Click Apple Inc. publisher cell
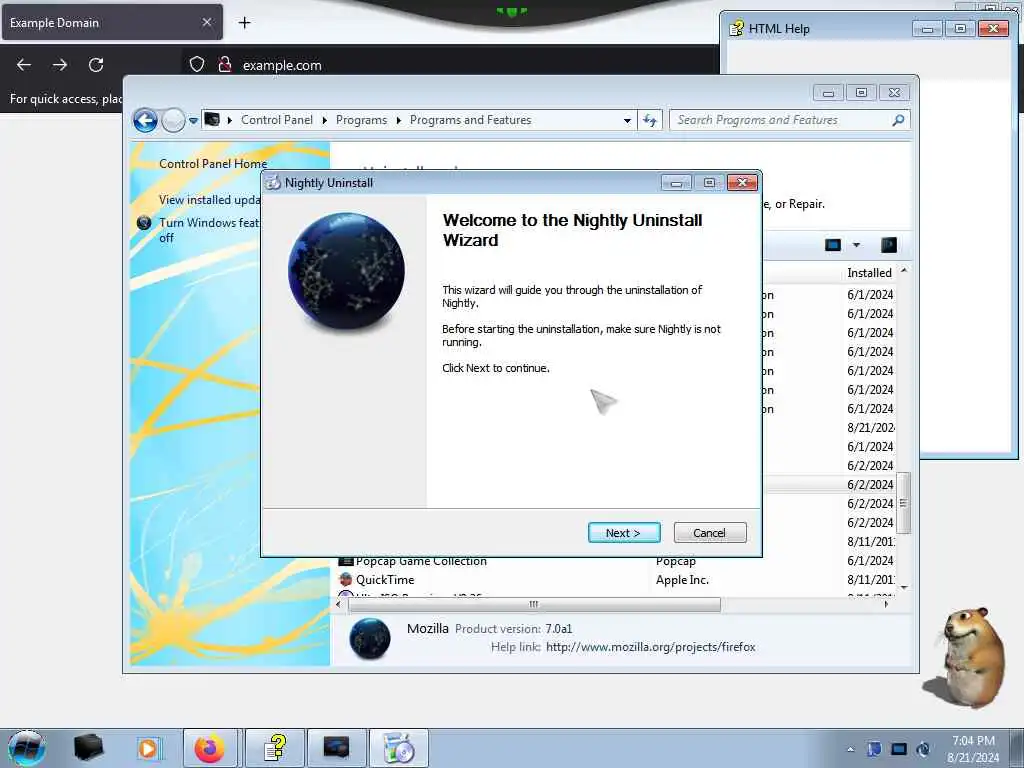Image resolution: width=1024 pixels, height=768 pixels. (682, 580)
